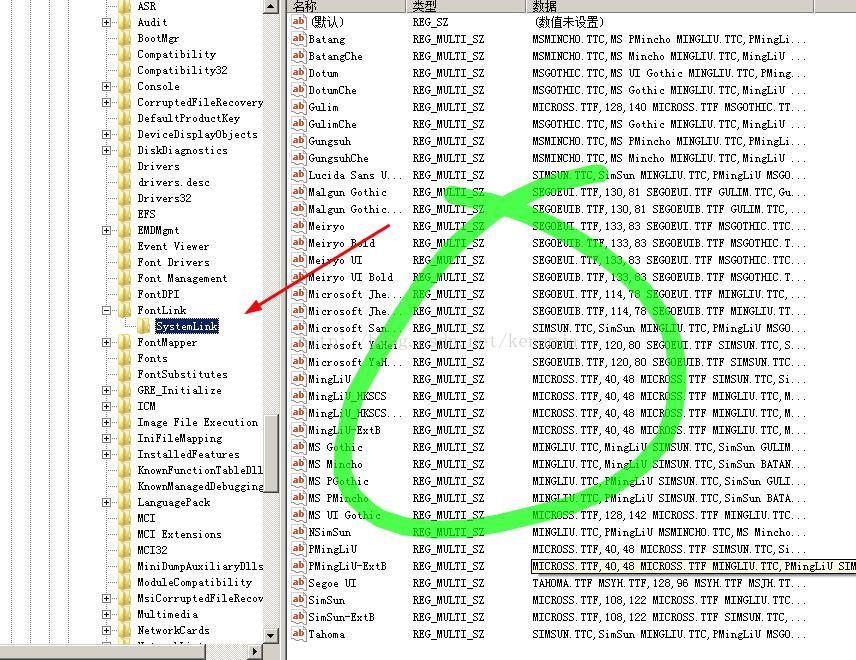Screen dimensions: 856x660
Task: Click the string icon beside DotumChe
Action: 298,90
